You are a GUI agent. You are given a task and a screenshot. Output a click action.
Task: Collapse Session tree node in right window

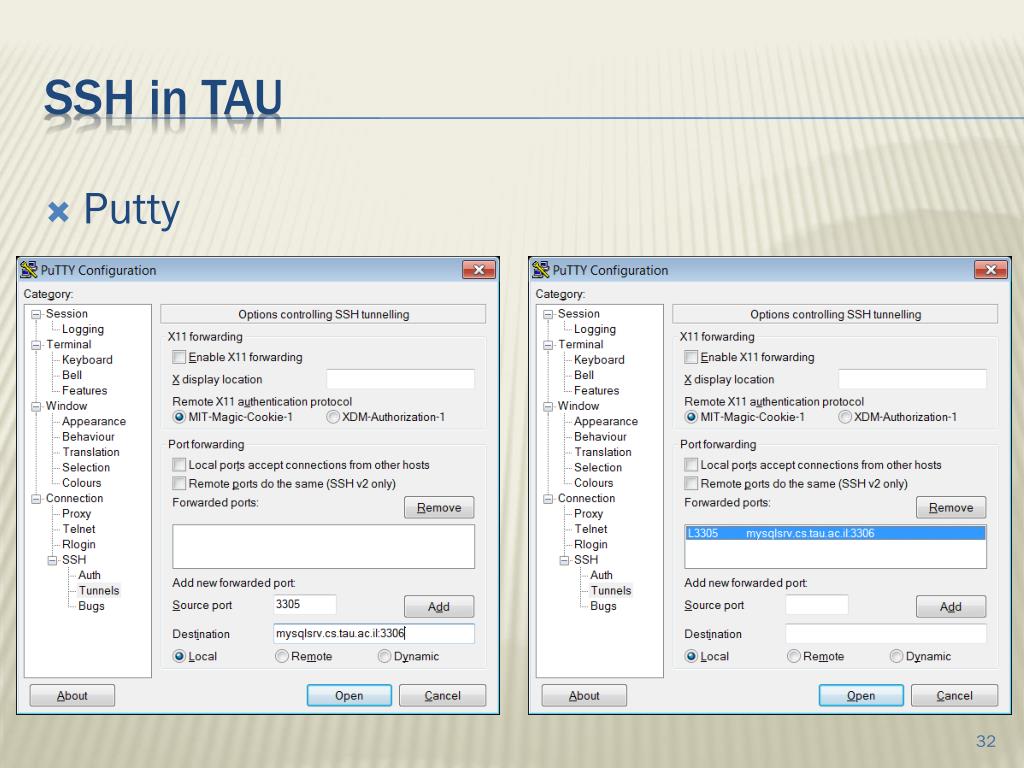pos(549,314)
